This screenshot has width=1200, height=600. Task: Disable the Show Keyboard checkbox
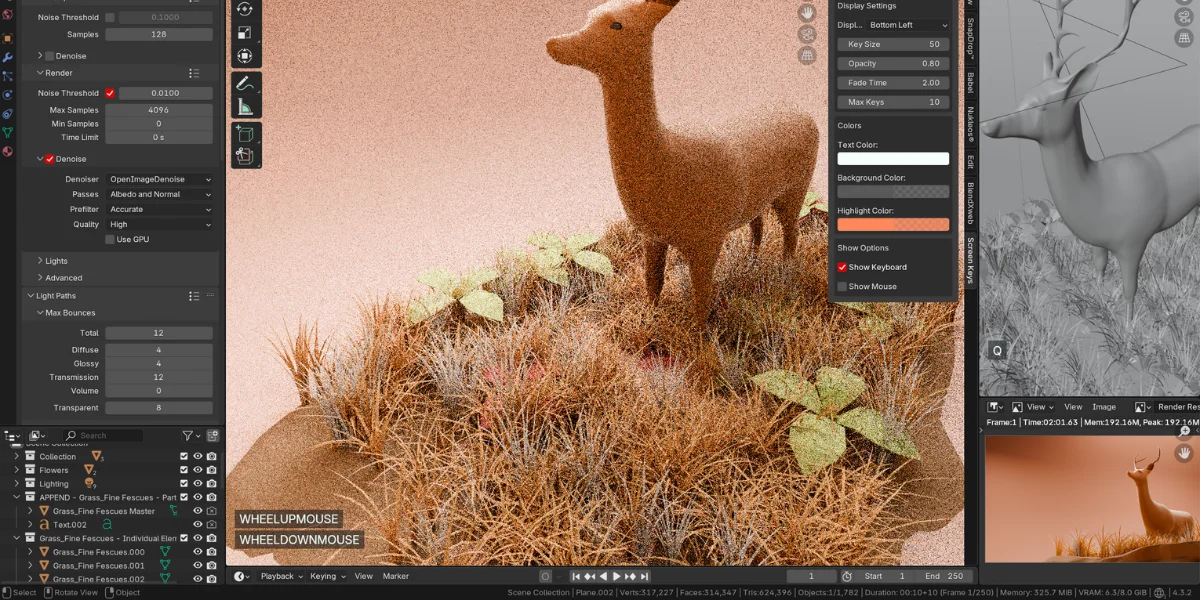coord(843,267)
